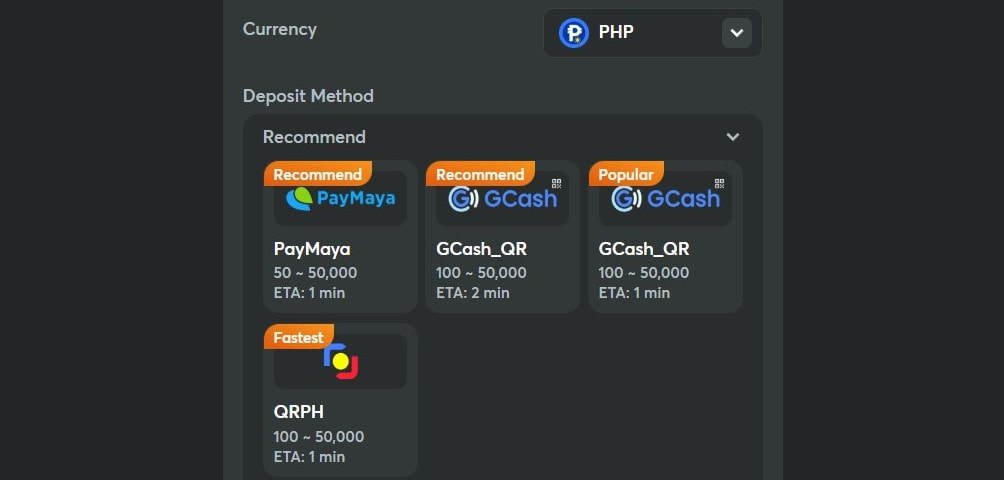The height and width of the screenshot is (480, 1004).
Task: Click the Deposit Method label
Action: point(308,96)
